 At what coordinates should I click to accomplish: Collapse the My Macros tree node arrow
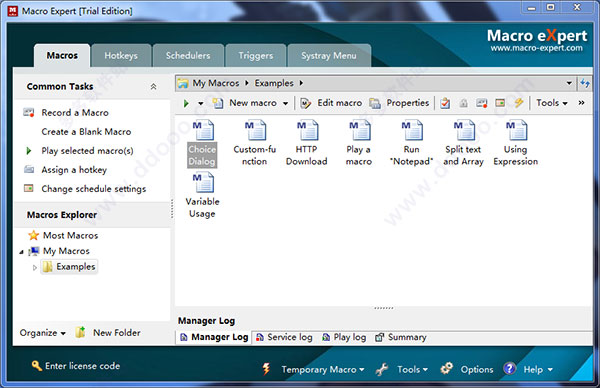[22, 252]
